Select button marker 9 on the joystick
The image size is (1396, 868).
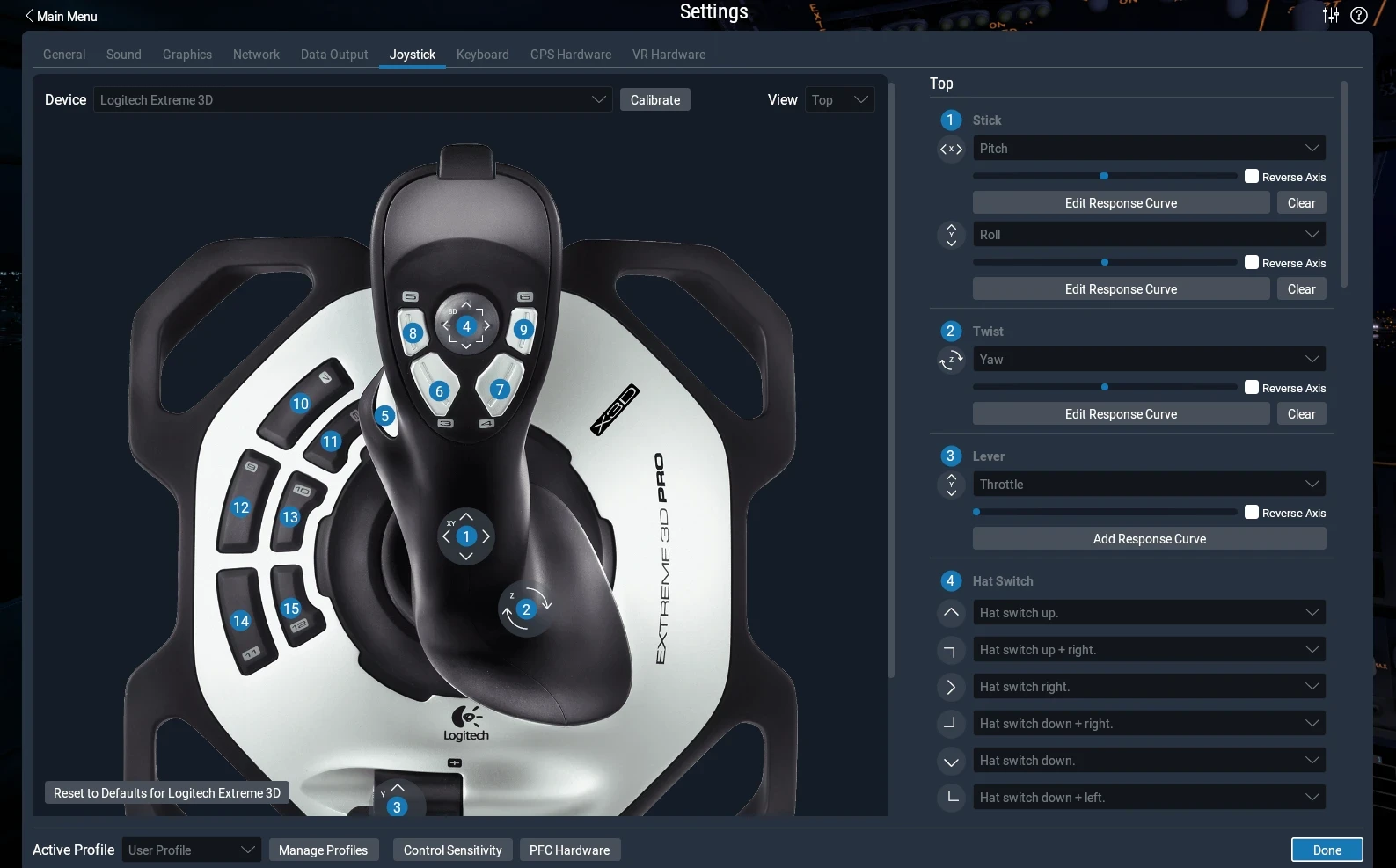[x=523, y=330]
